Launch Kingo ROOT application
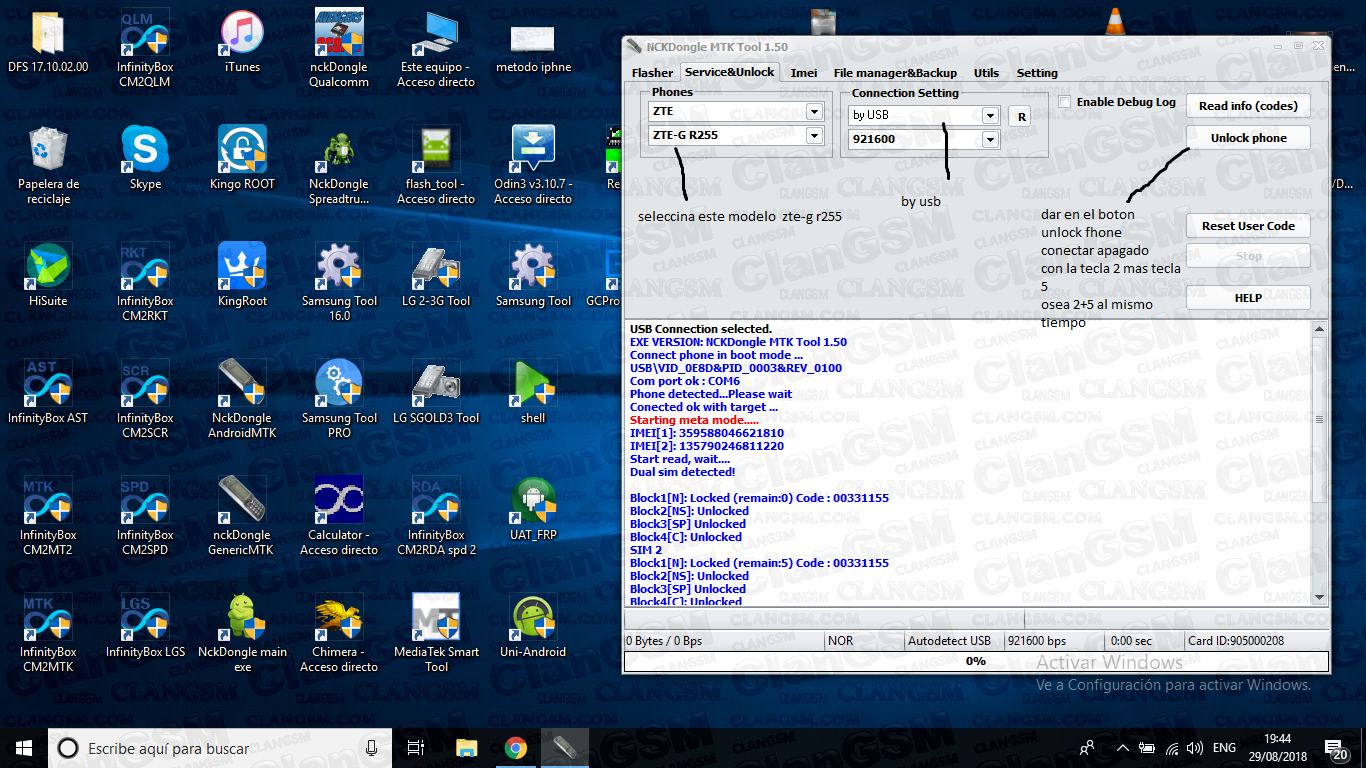1366x768 pixels. pos(242,159)
